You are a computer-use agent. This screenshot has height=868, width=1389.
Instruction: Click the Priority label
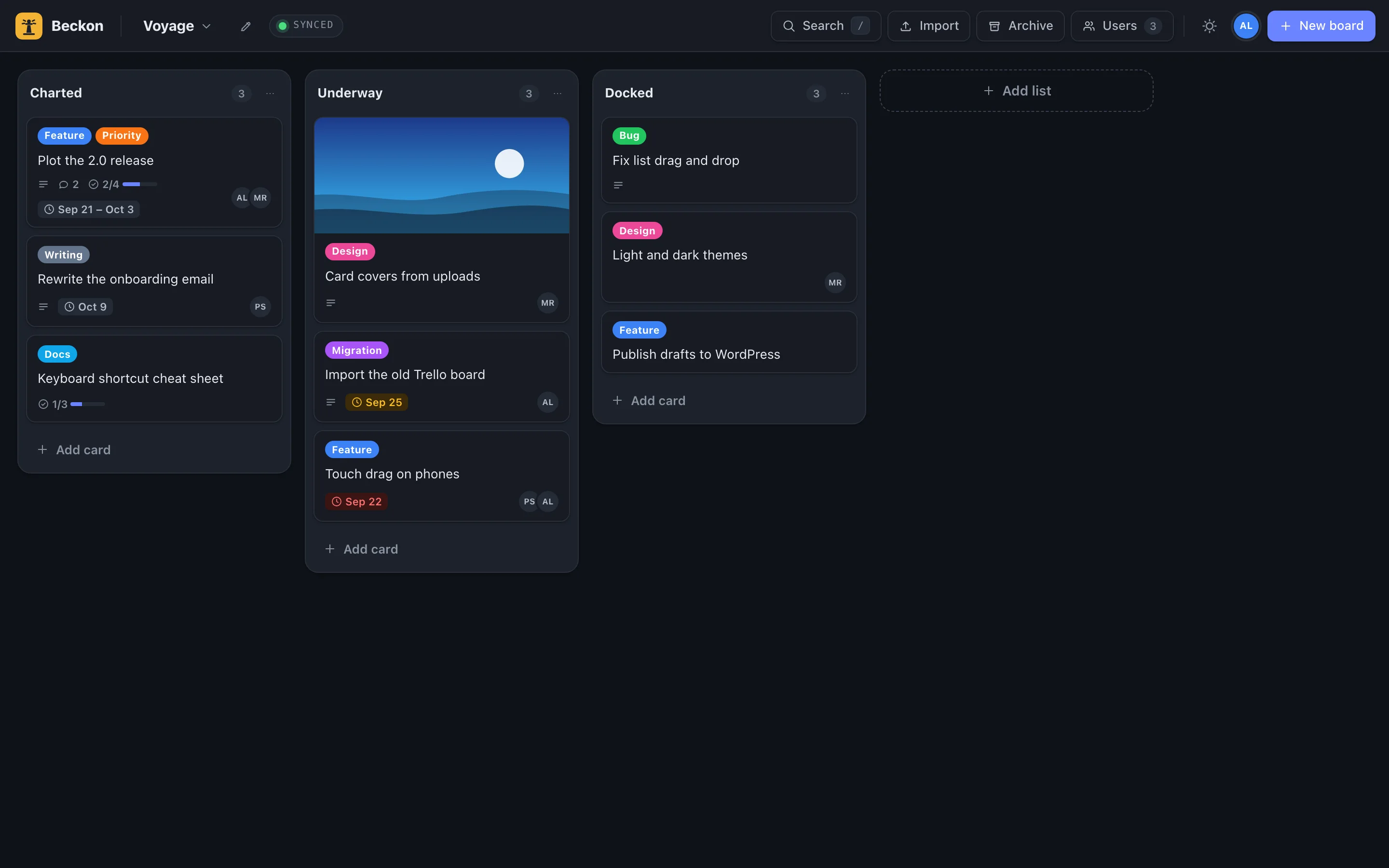click(x=122, y=136)
